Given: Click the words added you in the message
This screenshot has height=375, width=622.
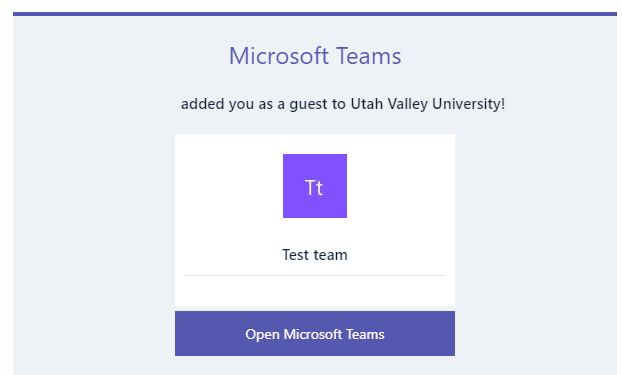Looking at the screenshot, I should pyautogui.click(x=217, y=104).
